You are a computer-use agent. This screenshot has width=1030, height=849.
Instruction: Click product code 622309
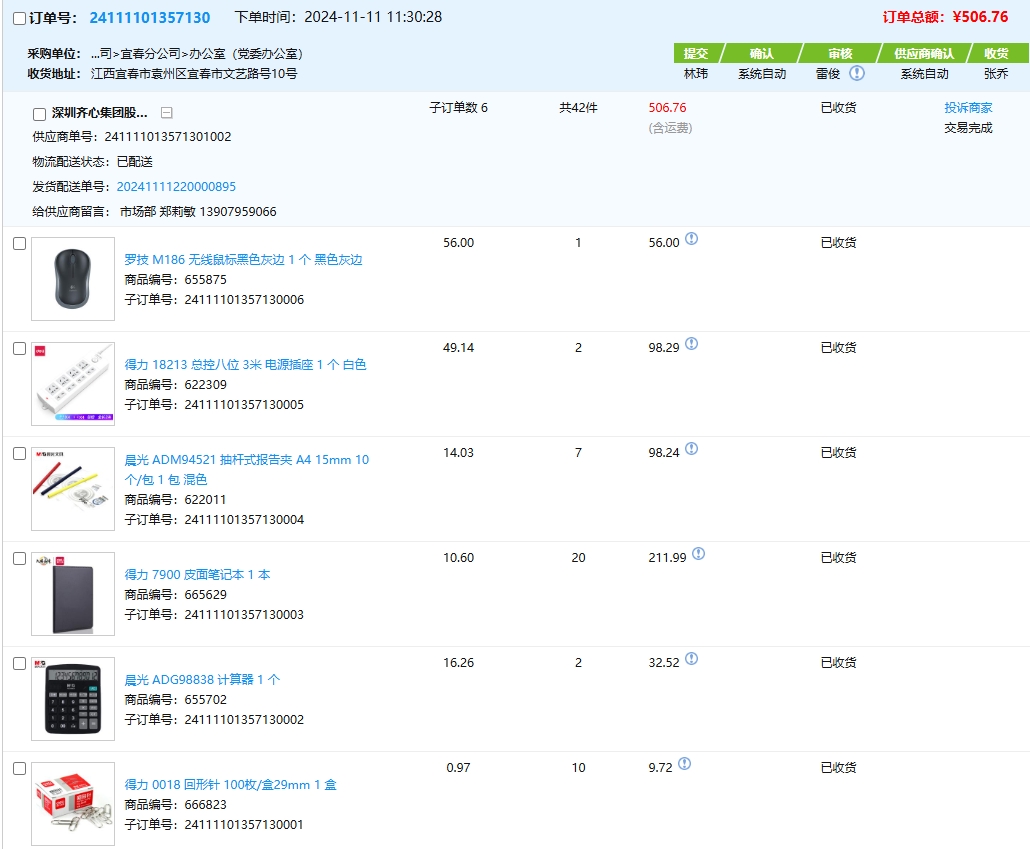206,384
